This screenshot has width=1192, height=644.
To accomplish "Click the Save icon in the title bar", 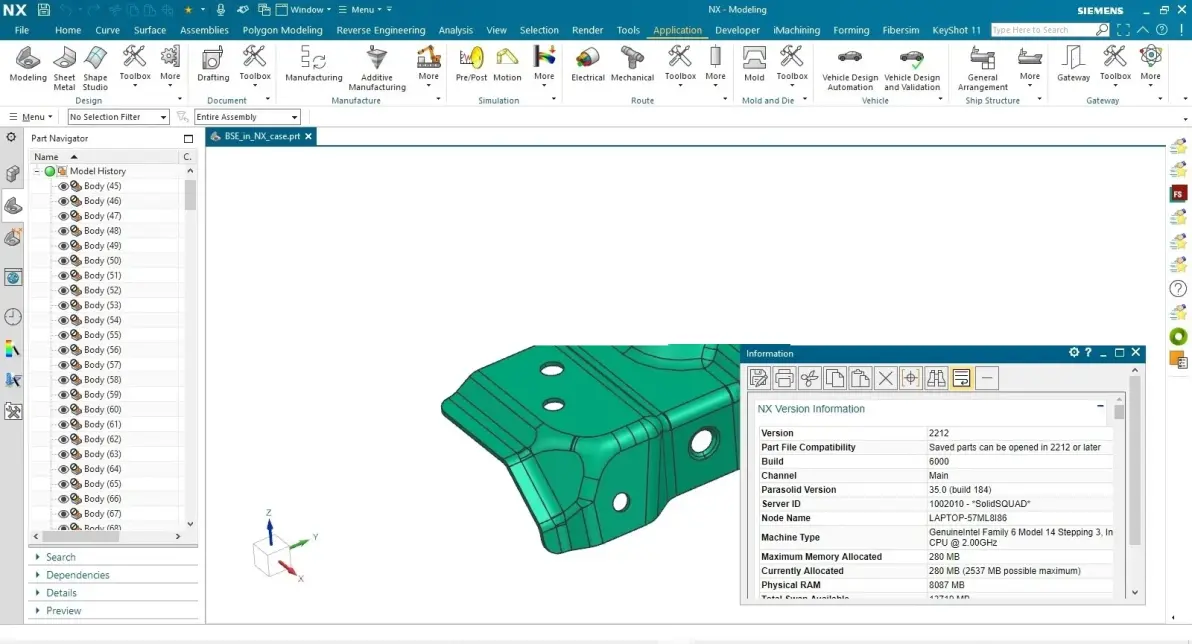I will click(x=43, y=10).
